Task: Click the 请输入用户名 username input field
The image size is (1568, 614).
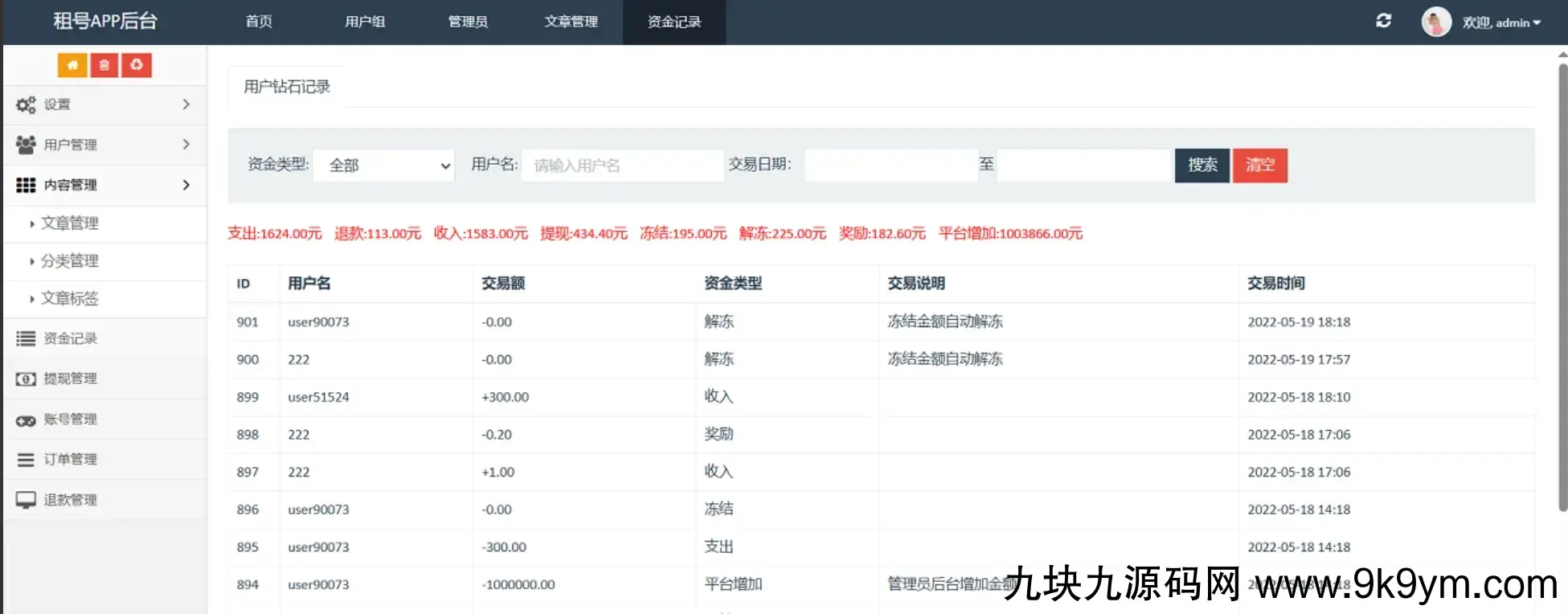Action: click(622, 166)
